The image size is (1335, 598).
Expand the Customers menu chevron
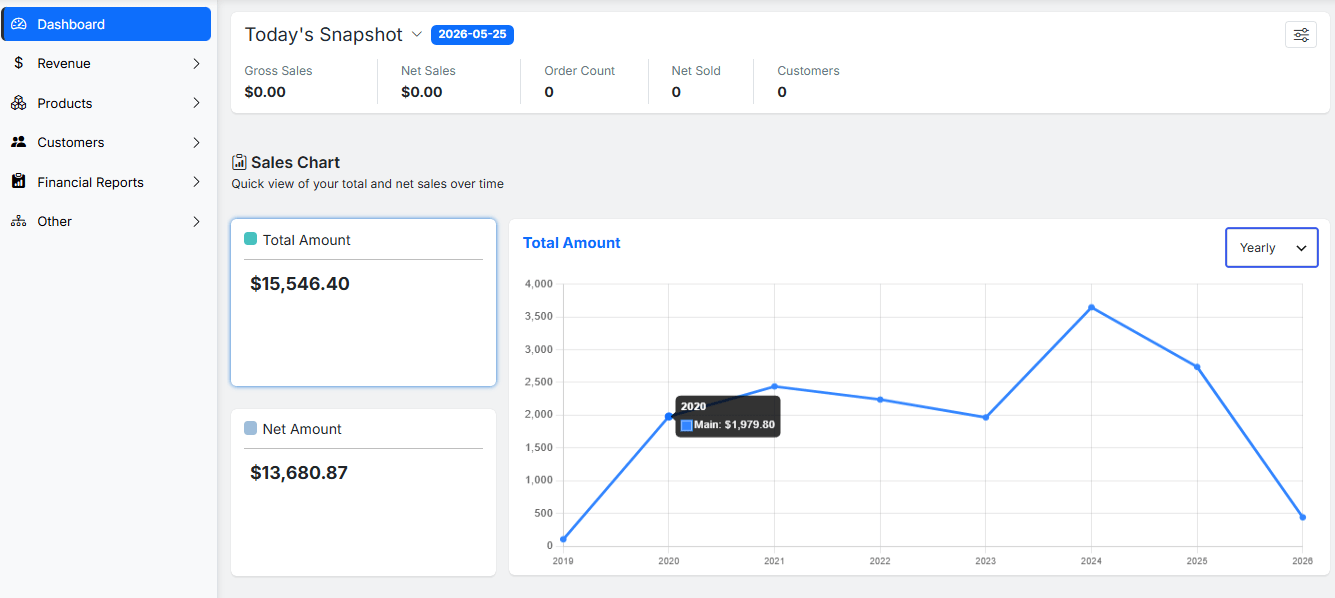[196, 142]
